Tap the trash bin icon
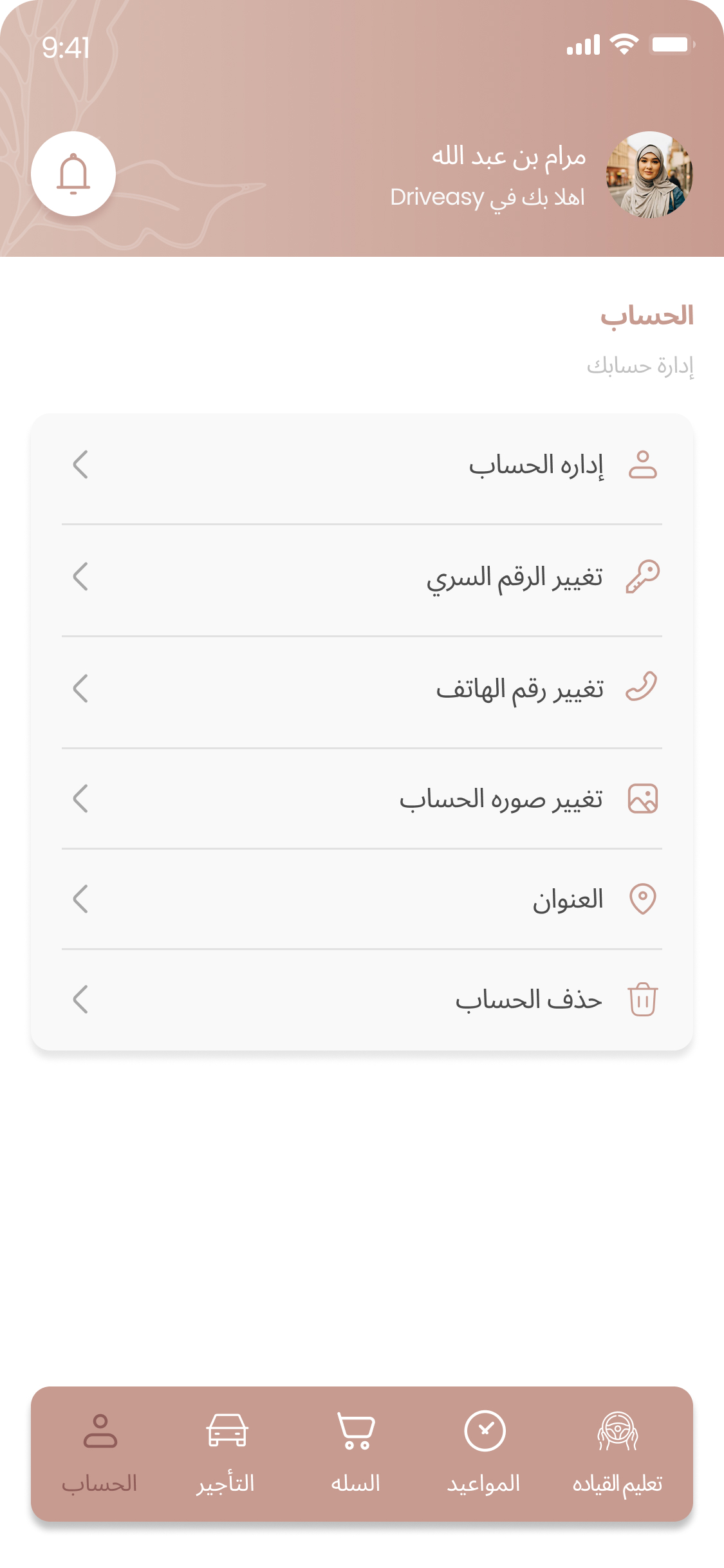Screen dimensions: 724x1568 pyautogui.click(x=642, y=999)
